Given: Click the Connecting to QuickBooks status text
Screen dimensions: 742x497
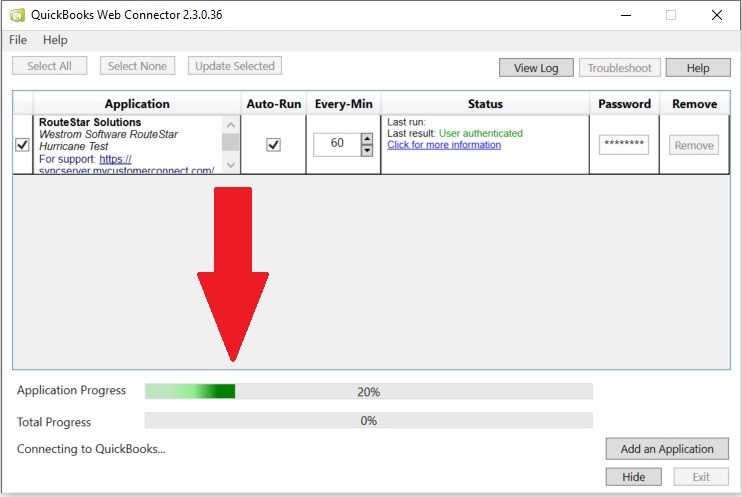Looking at the screenshot, I should coord(91,449).
